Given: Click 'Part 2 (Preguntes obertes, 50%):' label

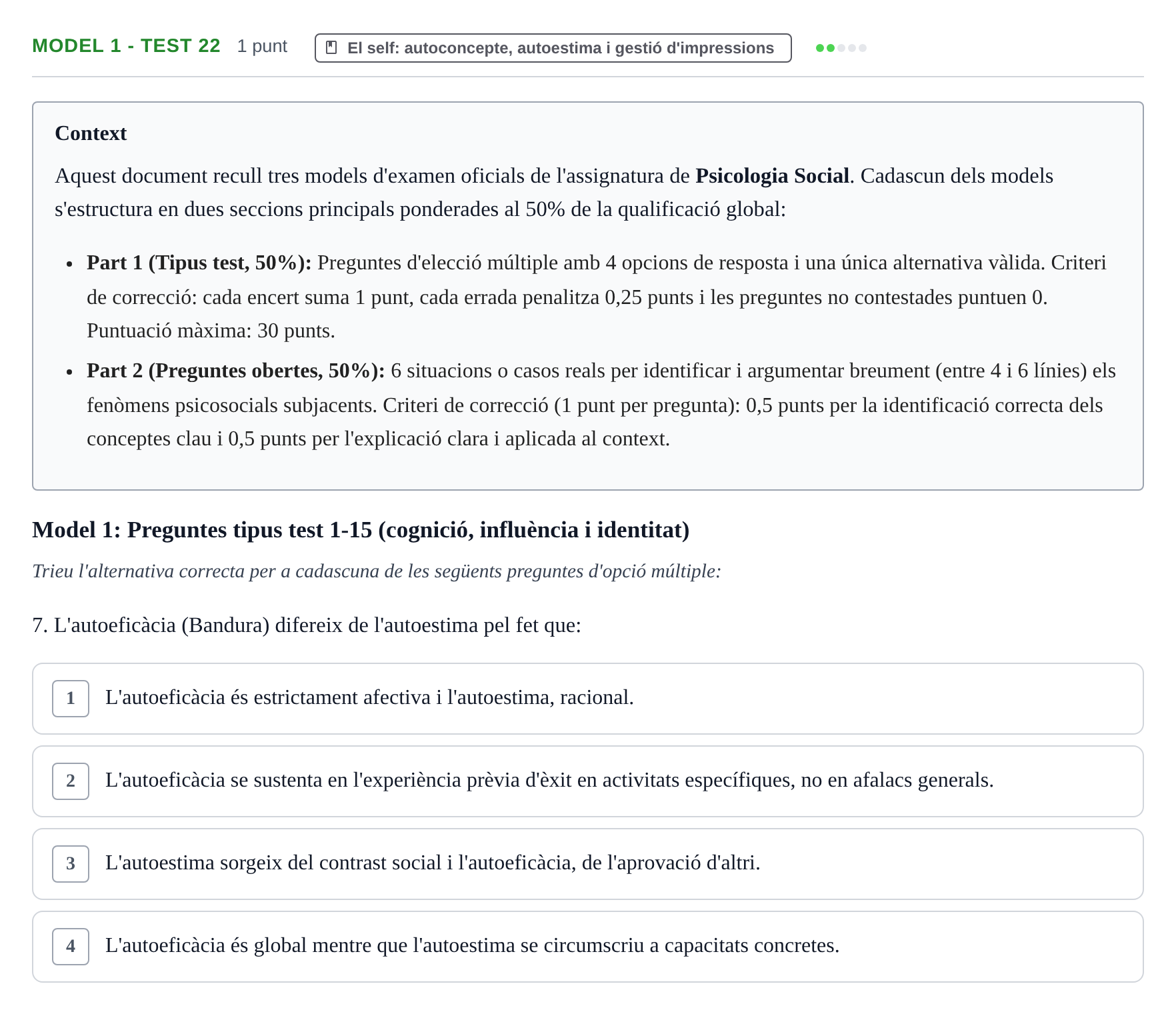Looking at the screenshot, I should point(235,371).
